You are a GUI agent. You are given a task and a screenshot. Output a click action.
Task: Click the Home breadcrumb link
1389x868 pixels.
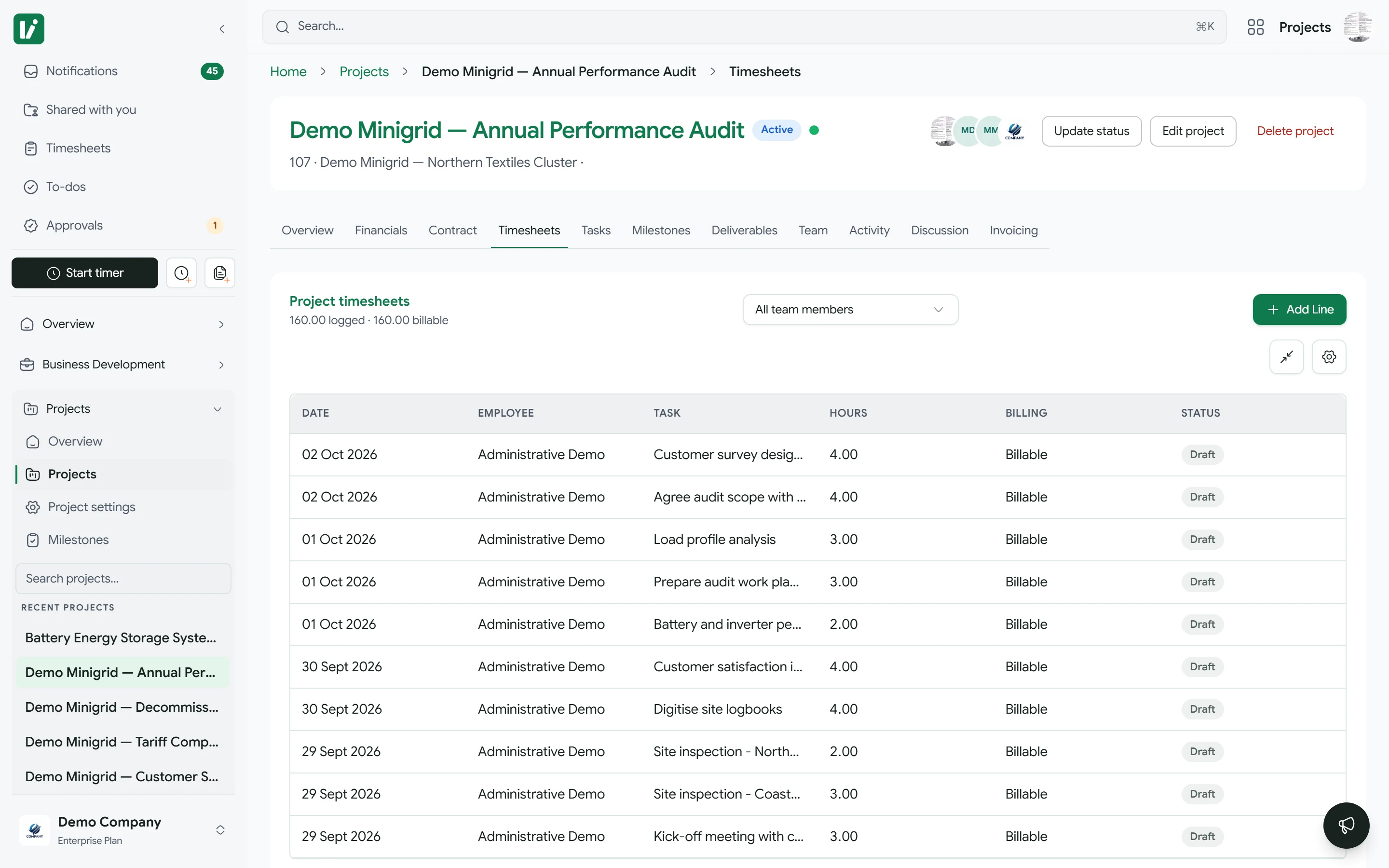coord(288,72)
